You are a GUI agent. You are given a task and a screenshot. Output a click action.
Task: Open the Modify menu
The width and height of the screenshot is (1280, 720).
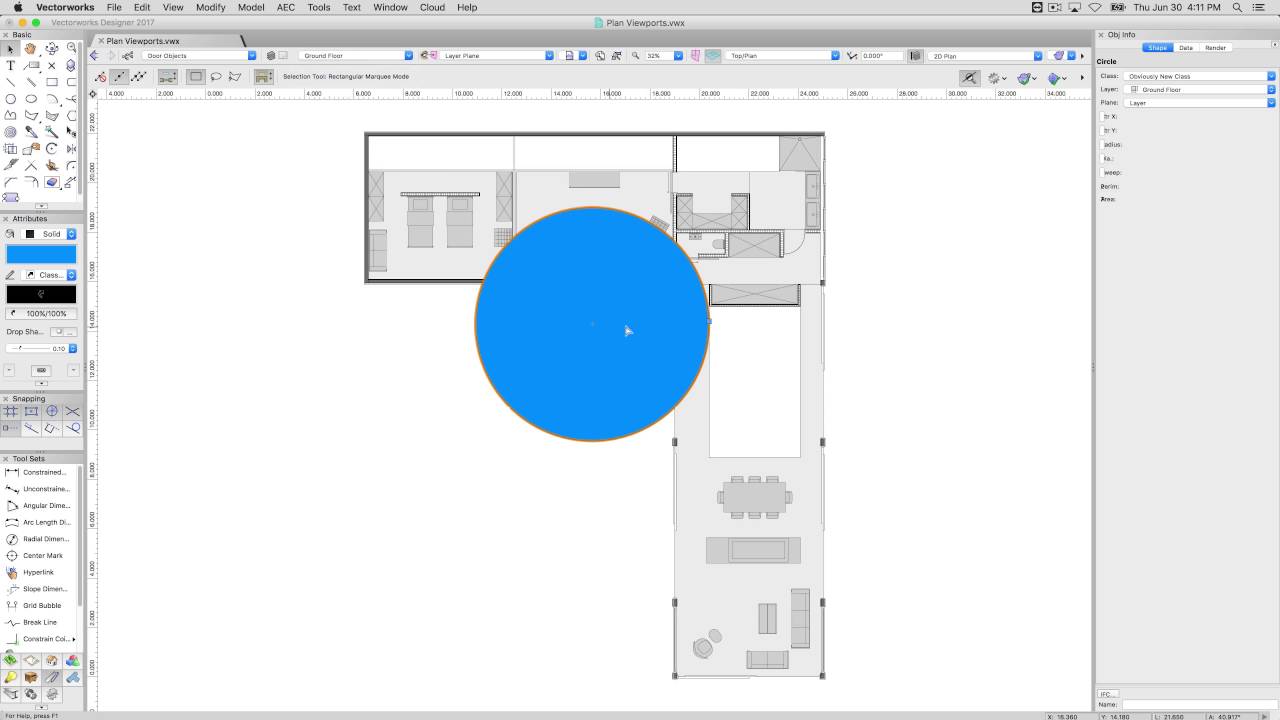(210, 7)
